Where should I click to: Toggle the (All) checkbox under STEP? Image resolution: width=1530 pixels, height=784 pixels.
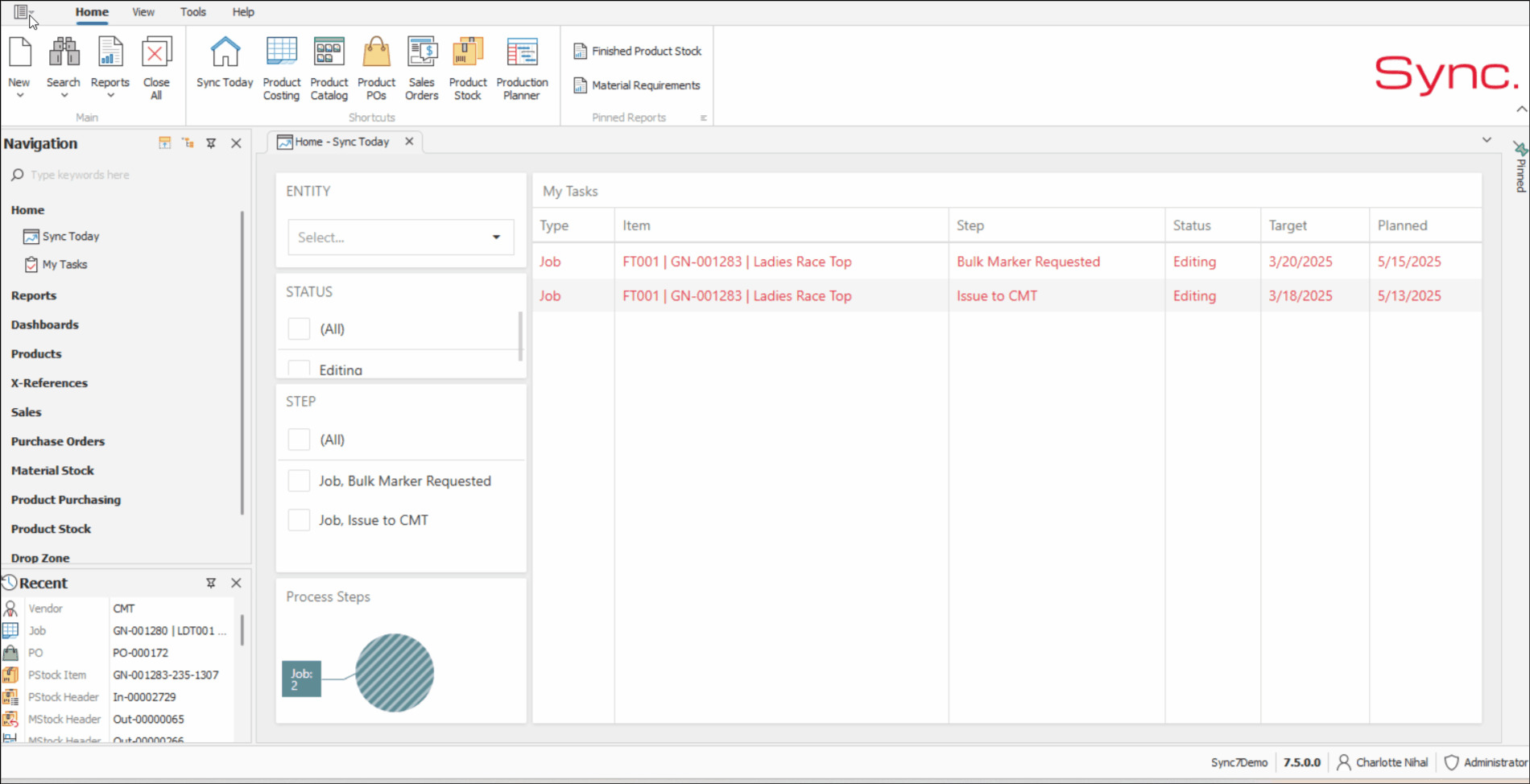(299, 439)
